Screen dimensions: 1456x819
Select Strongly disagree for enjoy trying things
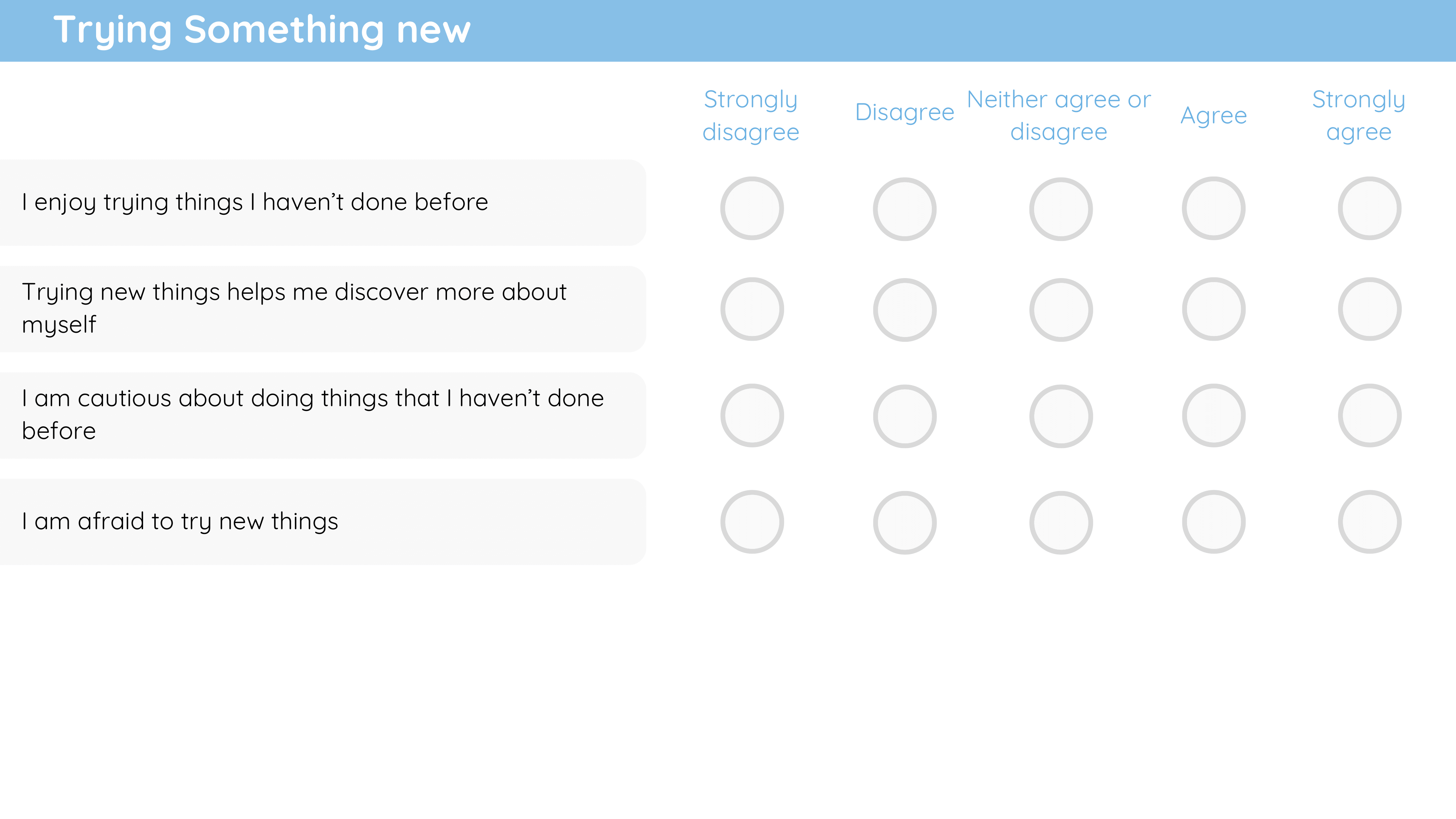pyautogui.click(x=752, y=209)
